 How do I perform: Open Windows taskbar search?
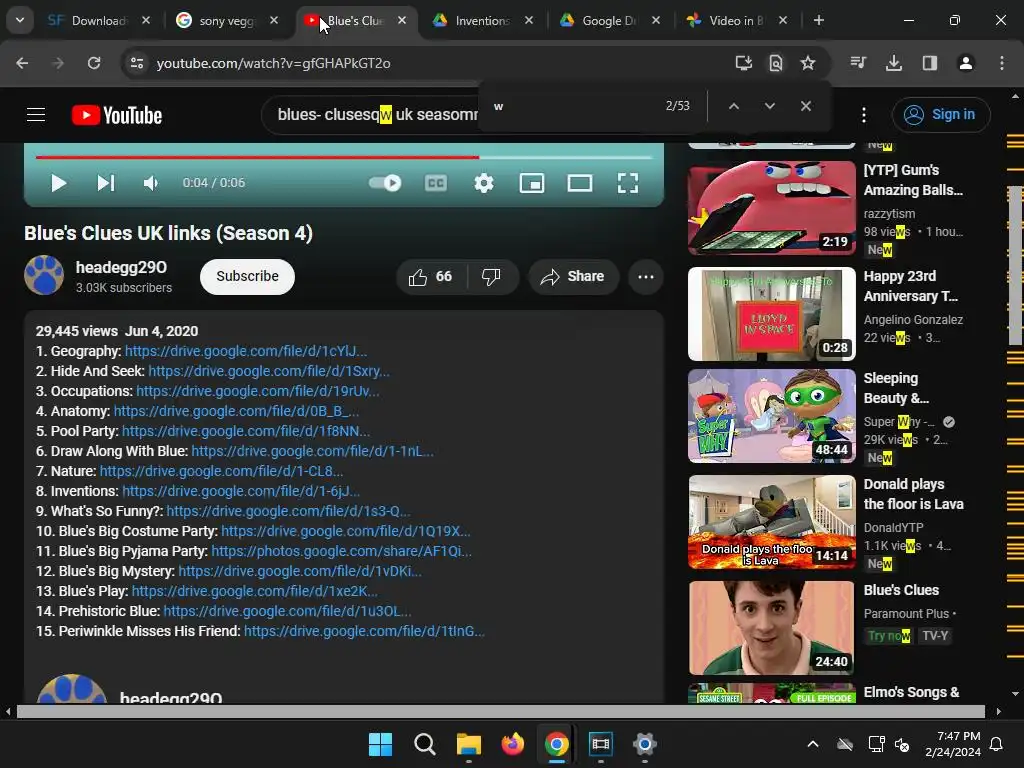point(424,744)
